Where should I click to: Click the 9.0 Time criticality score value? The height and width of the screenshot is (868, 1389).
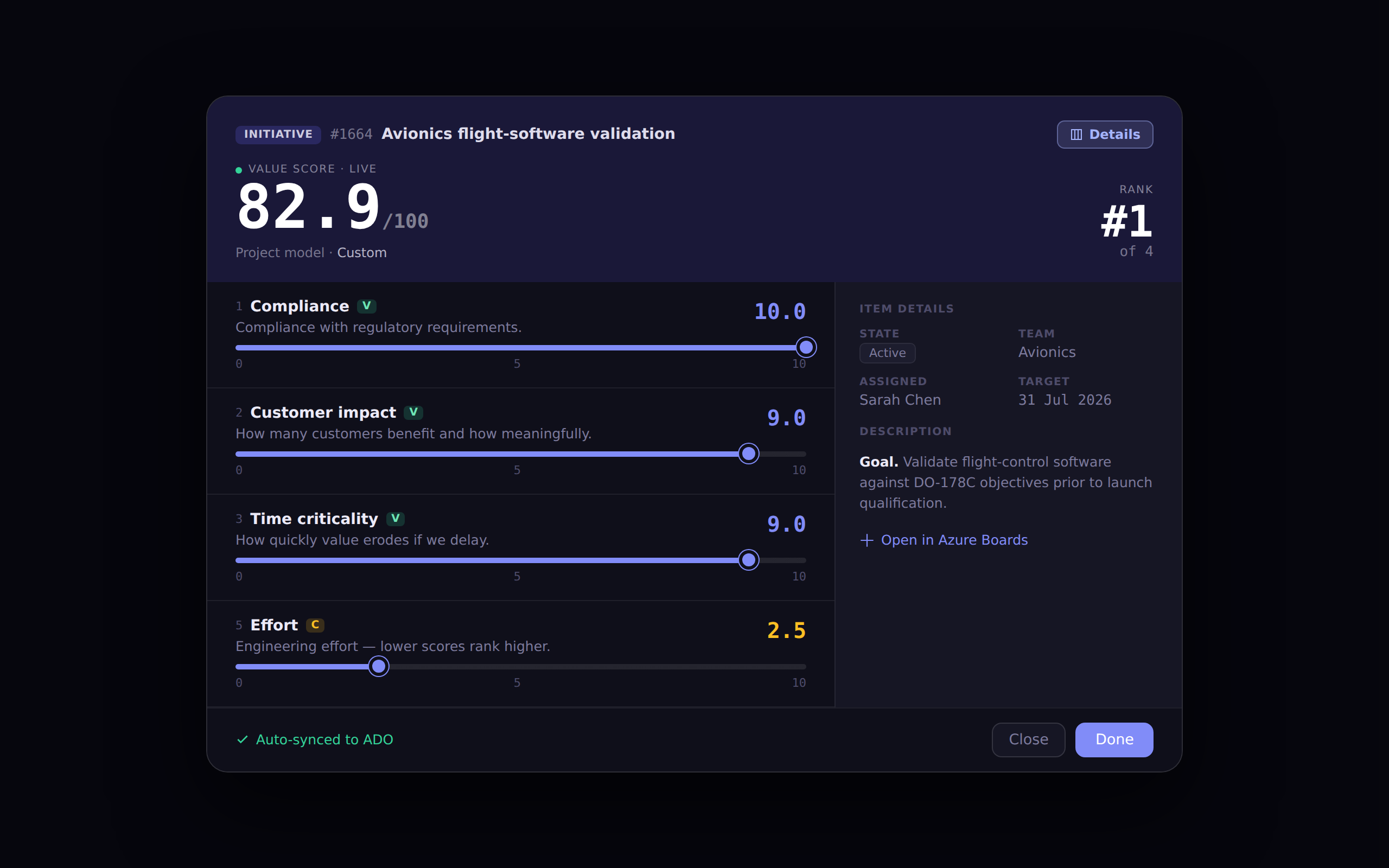click(786, 524)
